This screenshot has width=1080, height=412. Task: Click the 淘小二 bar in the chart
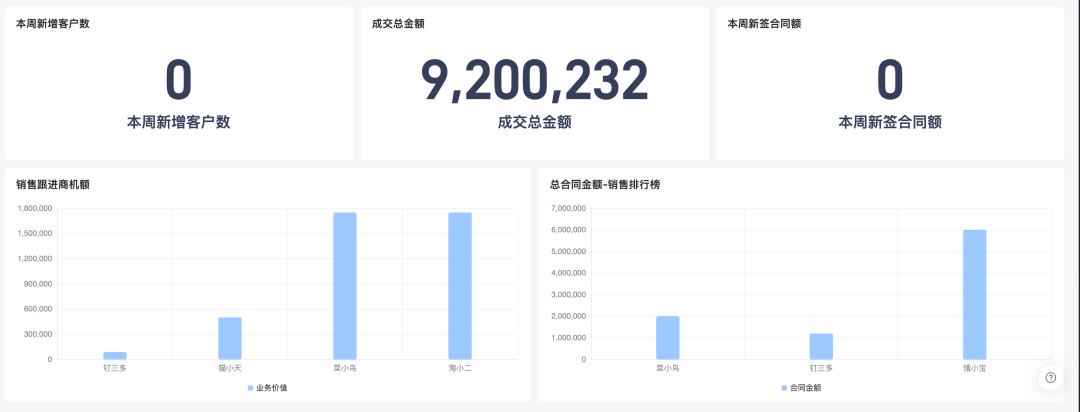pos(460,286)
